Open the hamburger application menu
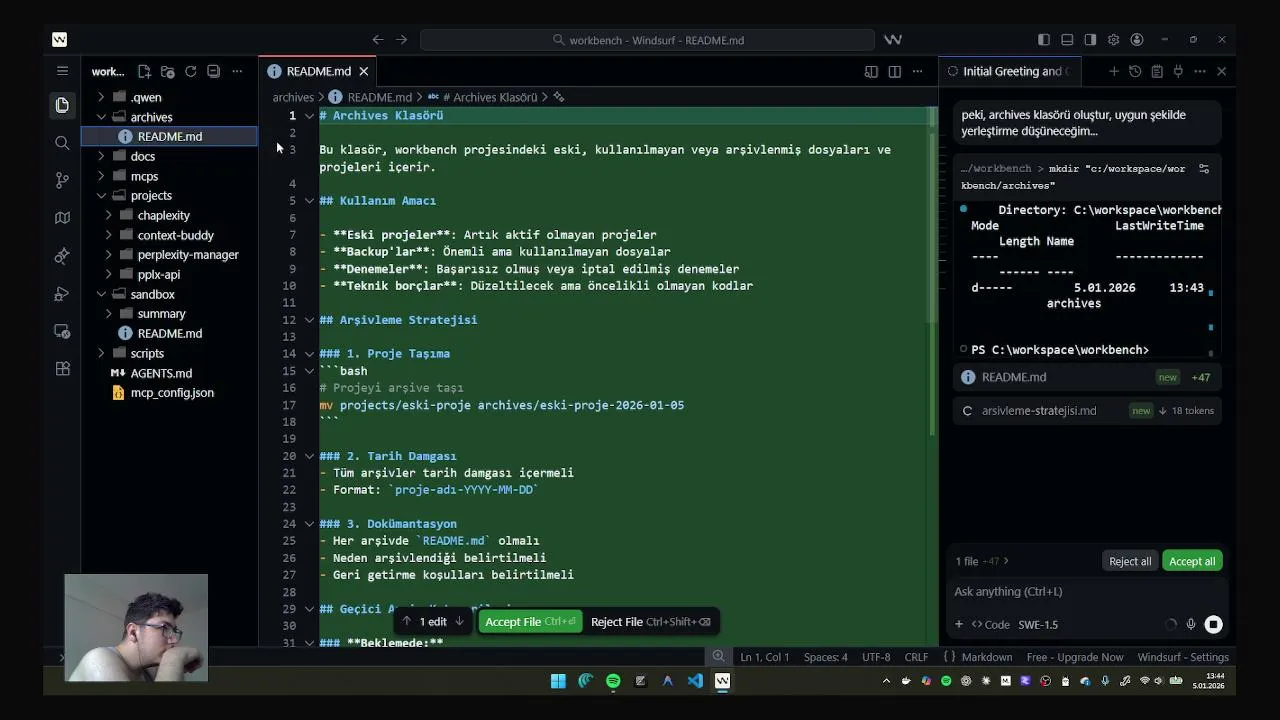The width and height of the screenshot is (1280, 720). coord(62,71)
